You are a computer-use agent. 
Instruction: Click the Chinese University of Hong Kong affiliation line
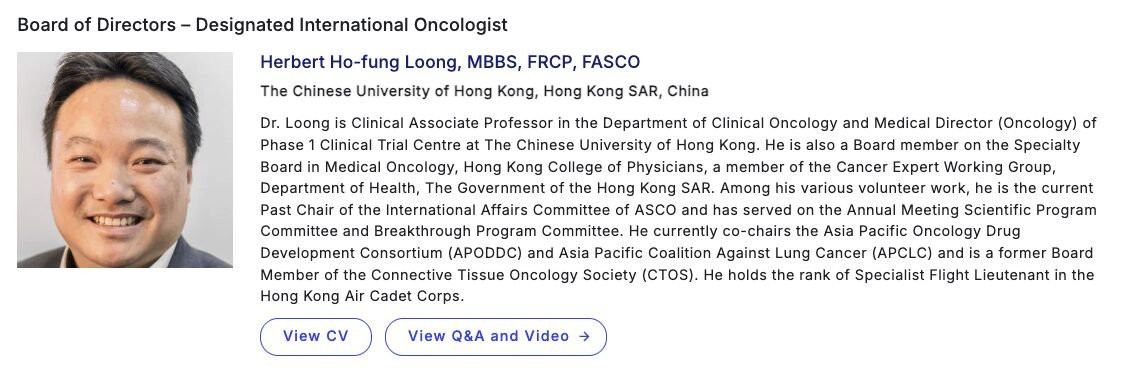(484, 92)
